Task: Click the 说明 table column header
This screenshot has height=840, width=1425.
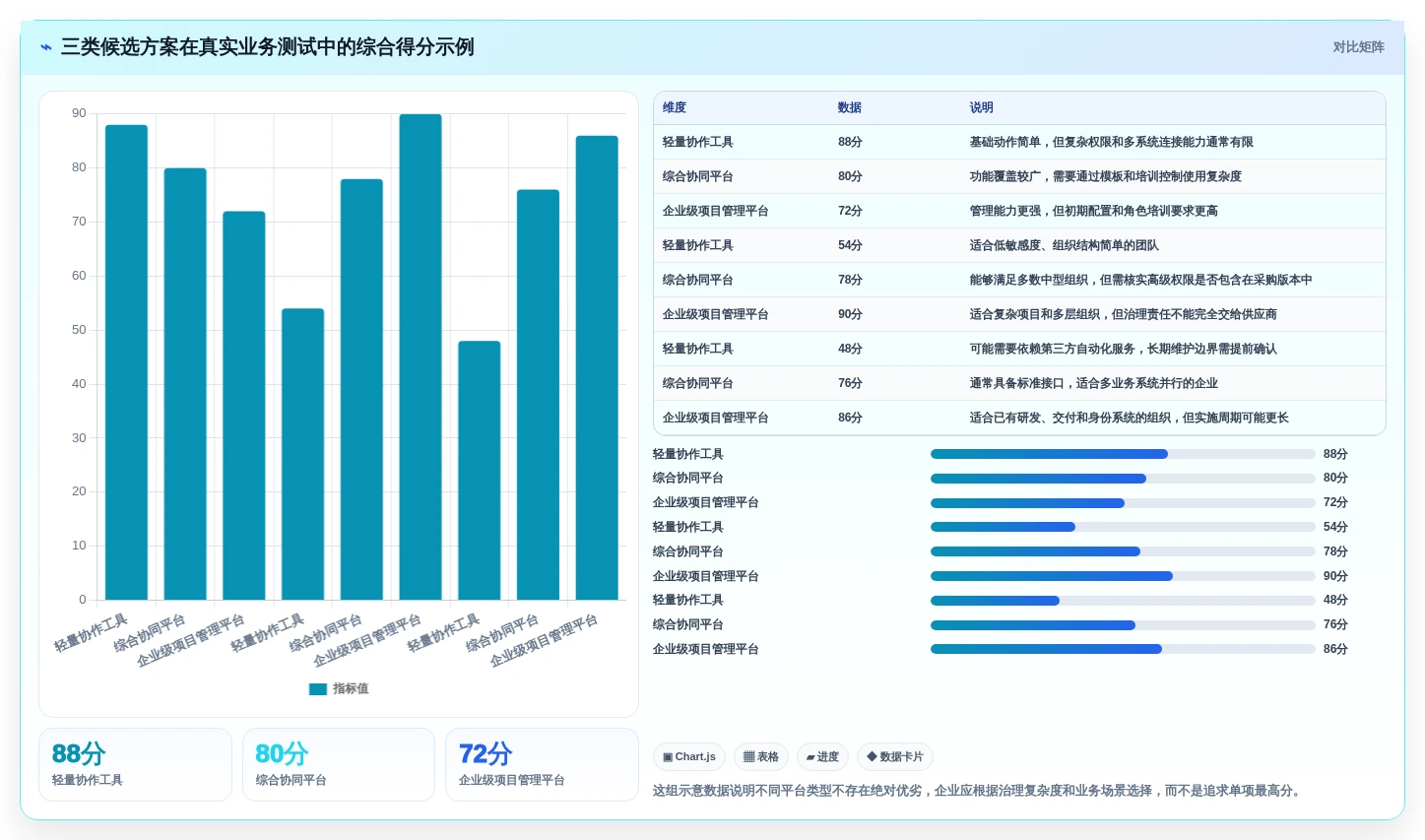Action: tap(982, 108)
